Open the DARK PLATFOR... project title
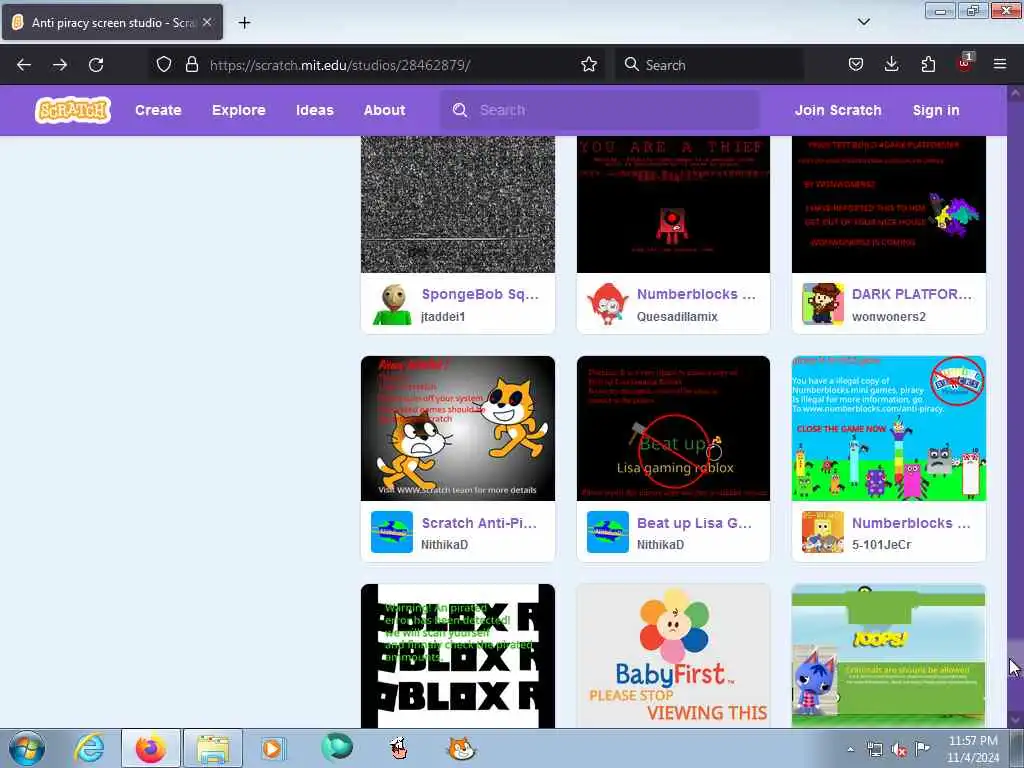Image resolution: width=1024 pixels, height=768 pixels. pyautogui.click(x=912, y=294)
